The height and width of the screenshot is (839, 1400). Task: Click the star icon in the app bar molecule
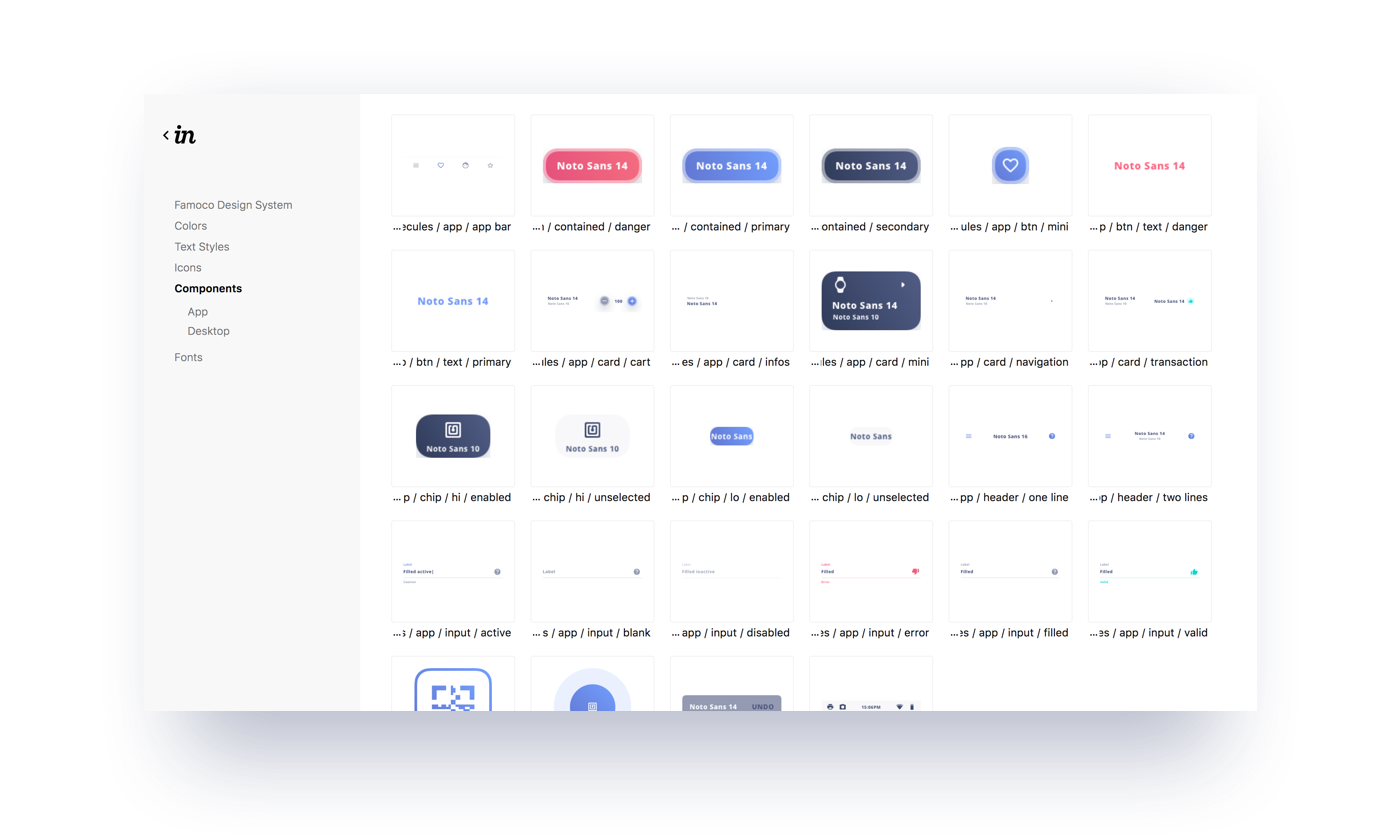(x=490, y=165)
